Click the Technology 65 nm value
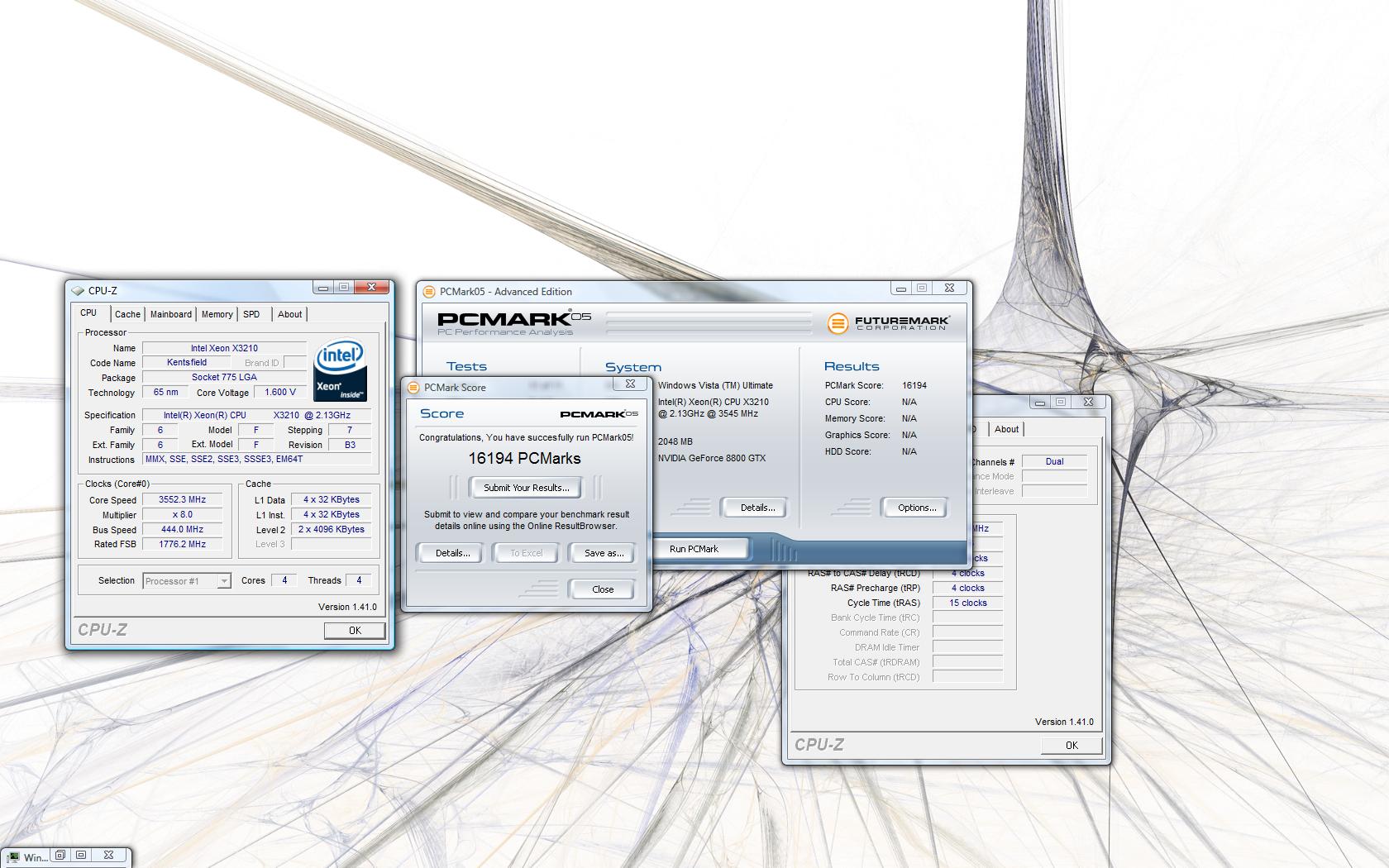This screenshot has height=868, width=1389. coord(165,392)
